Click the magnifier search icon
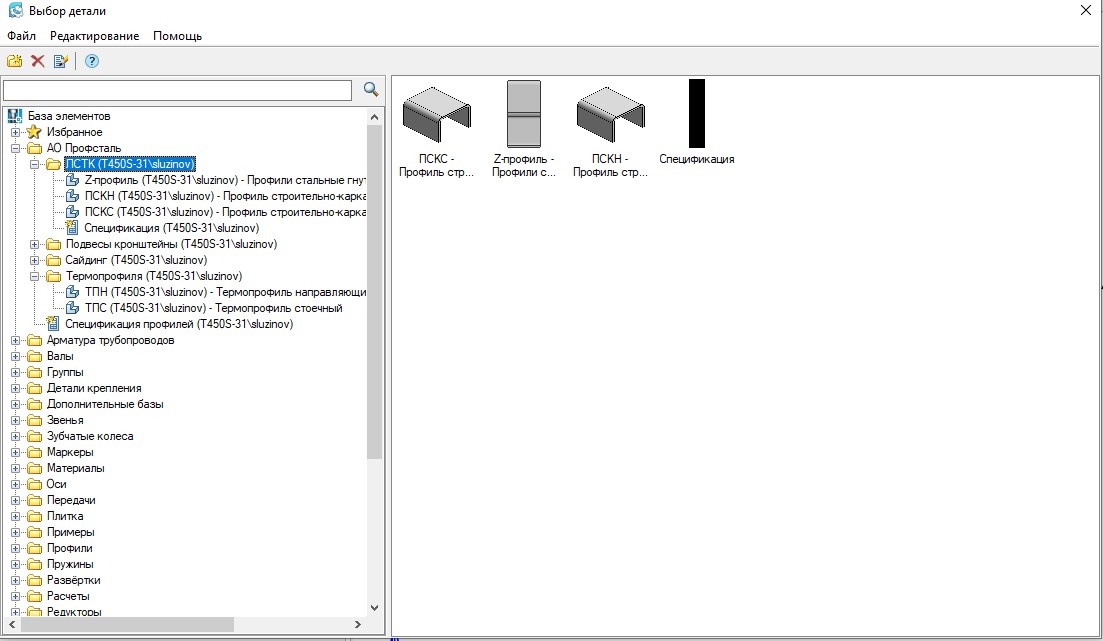Viewport: 1103px width, 641px height. (x=371, y=89)
